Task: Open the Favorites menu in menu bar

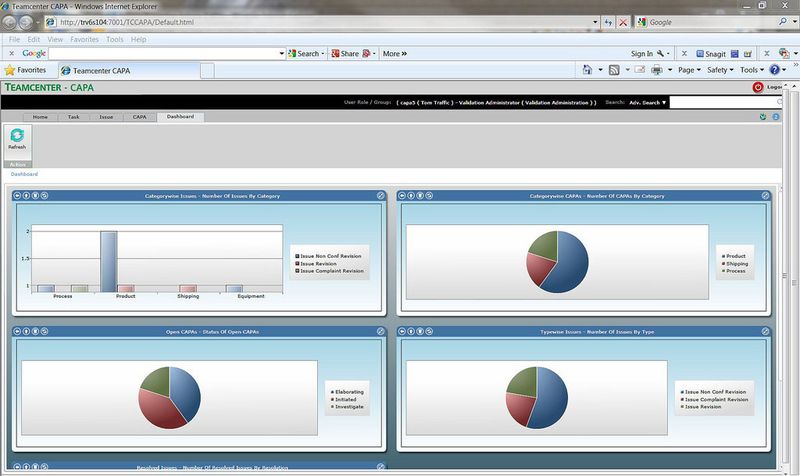Action: click(84, 39)
